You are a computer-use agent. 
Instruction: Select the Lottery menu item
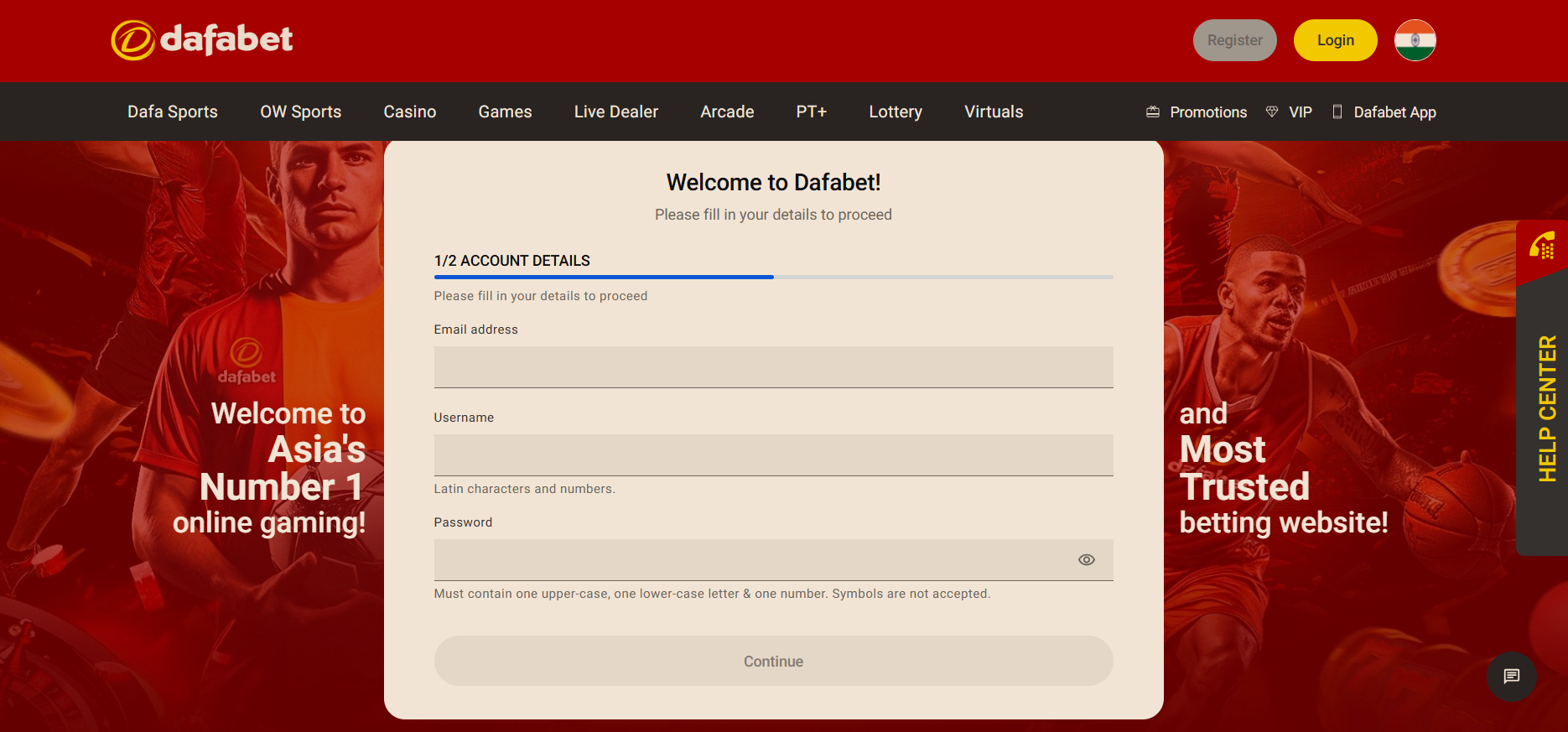point(895,112)
